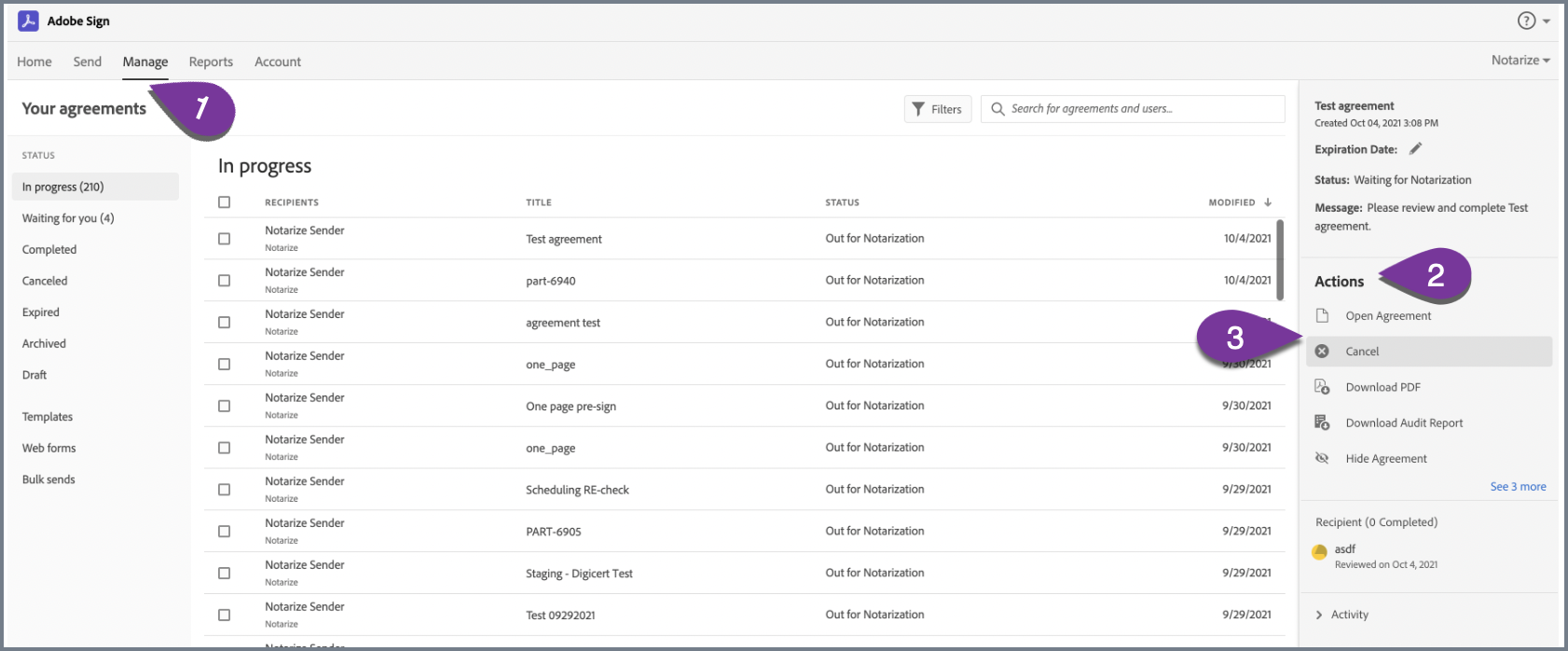Viewport: 1568px width, 651px height.
Task: Click the 'Reviewed on Oct 4, 2021' text
Action: tap(1386, 565)
